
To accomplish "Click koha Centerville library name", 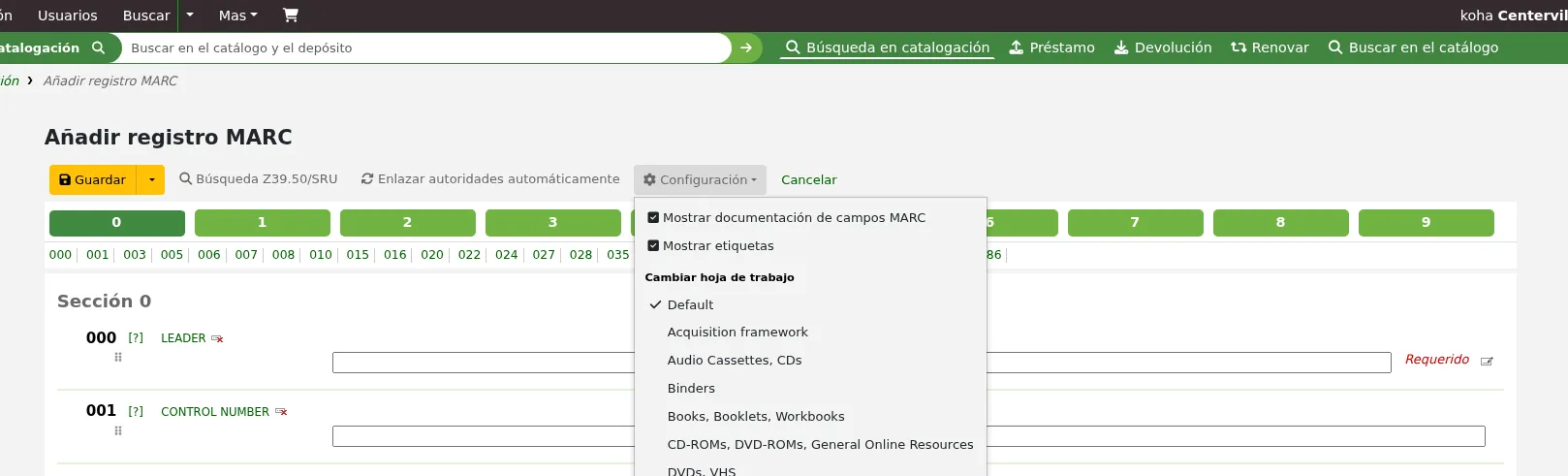I will [1513, 16].
